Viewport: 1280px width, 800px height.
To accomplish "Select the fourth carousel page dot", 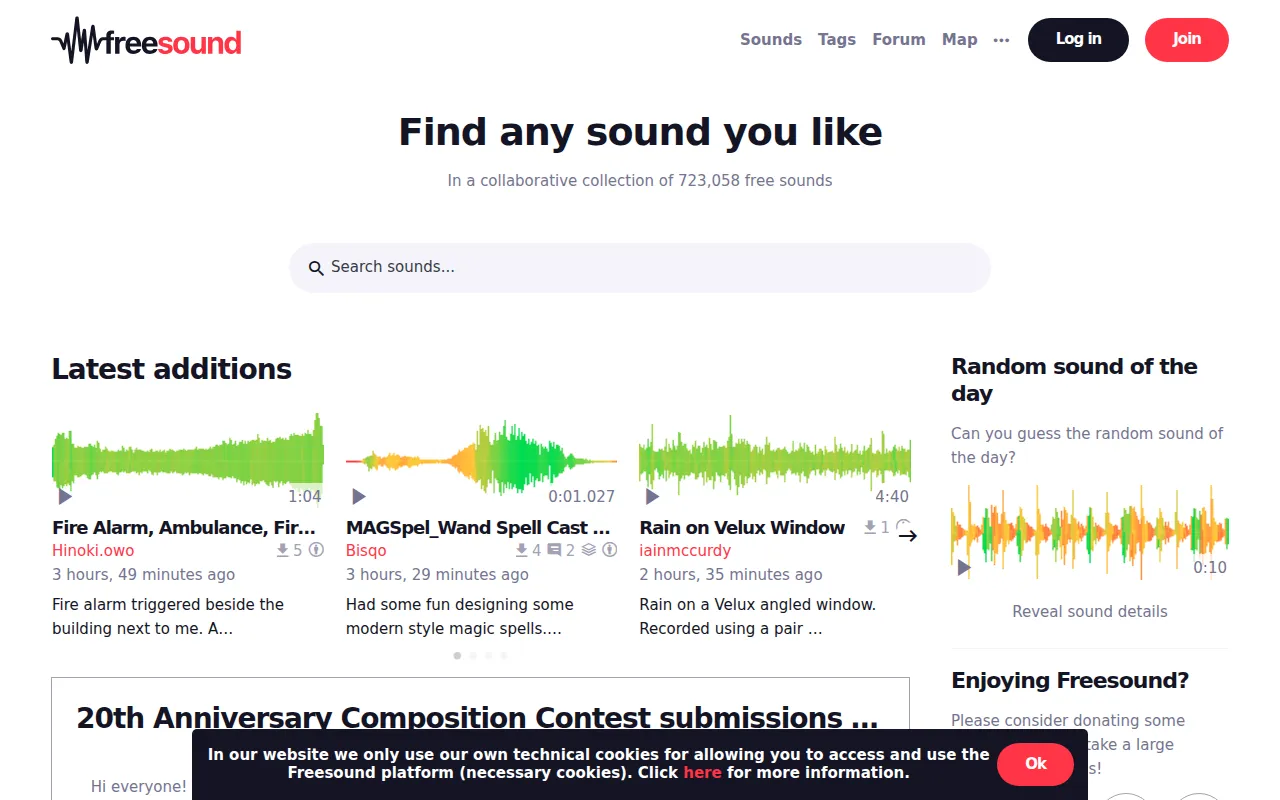I will point(504,656).
